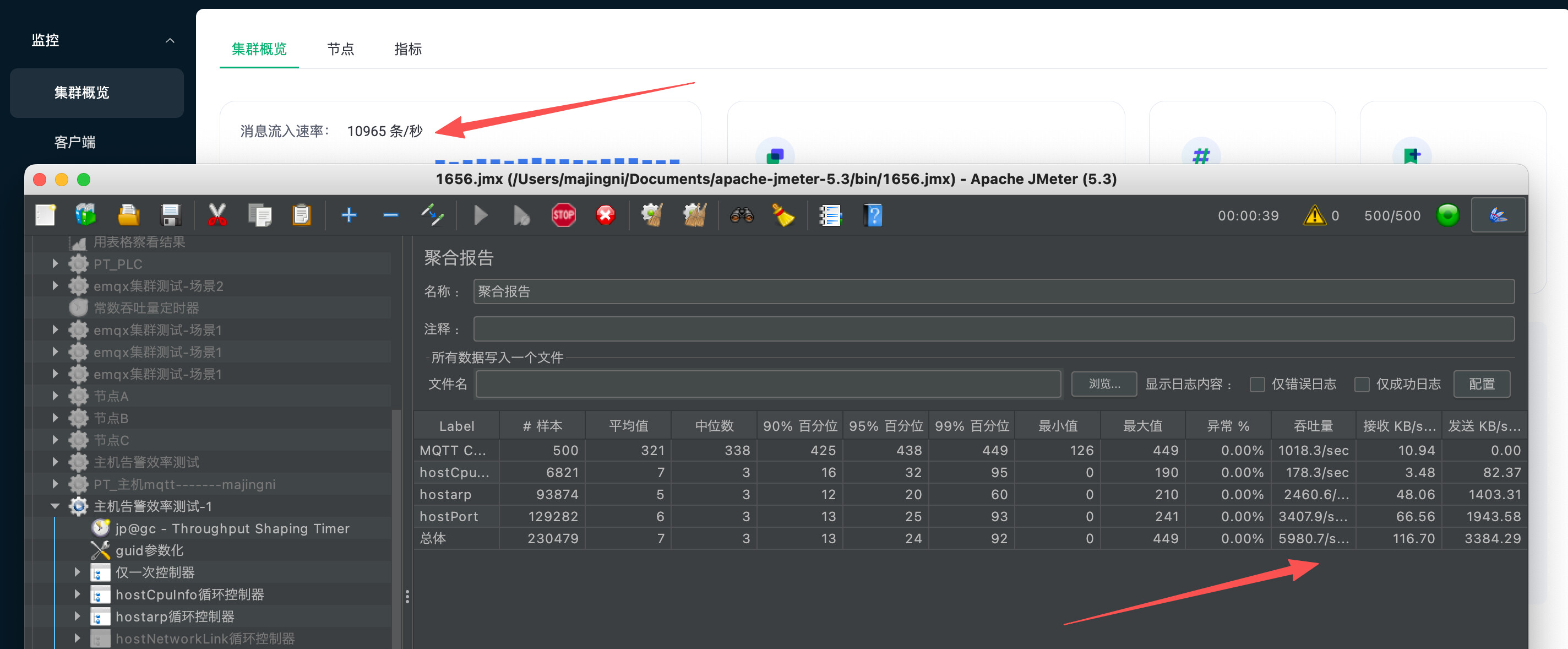Expand the PT_PLC tree node
This screenshot has width=1568, height=649.
56,264
